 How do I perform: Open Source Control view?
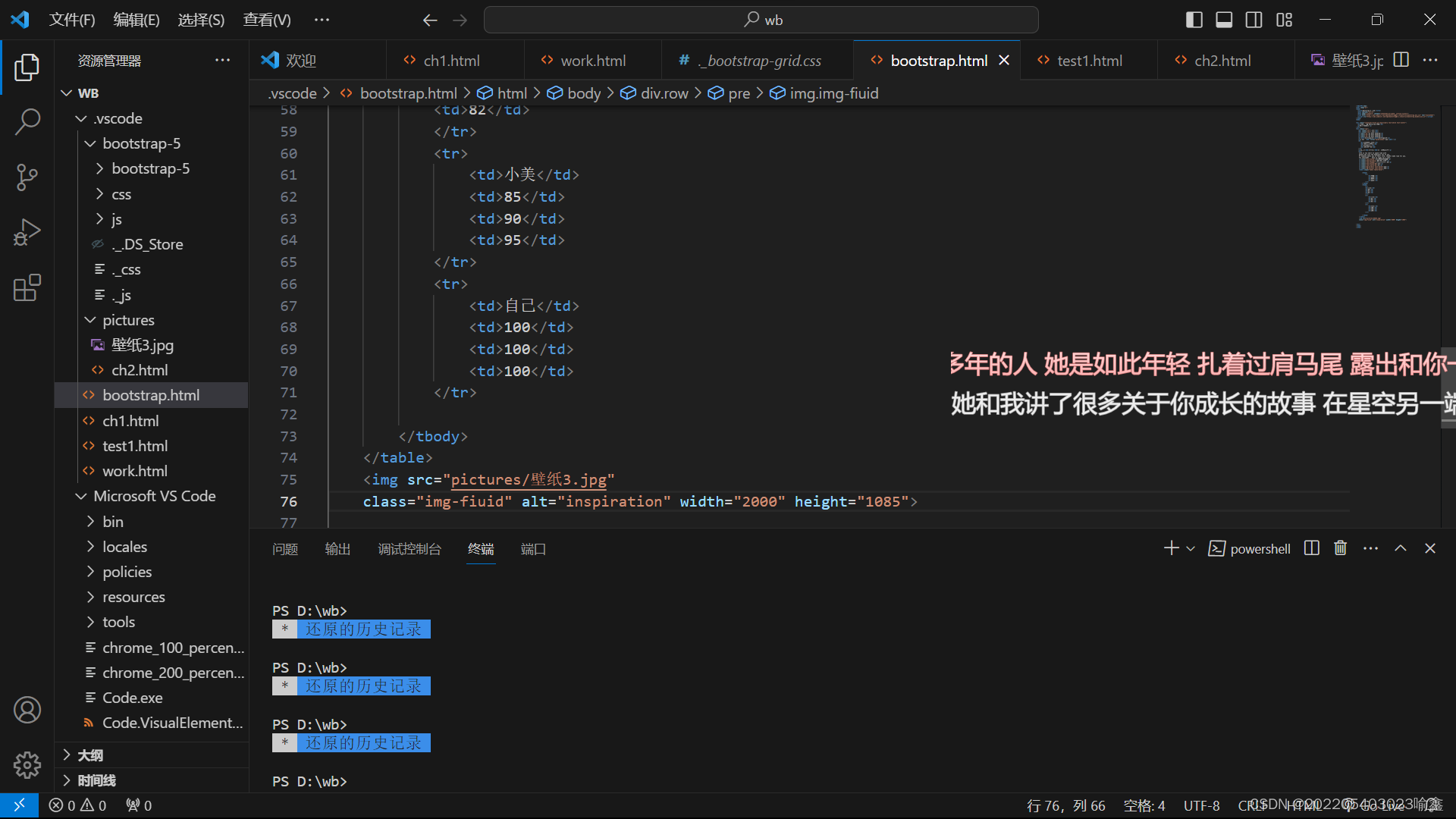point(27,177)
